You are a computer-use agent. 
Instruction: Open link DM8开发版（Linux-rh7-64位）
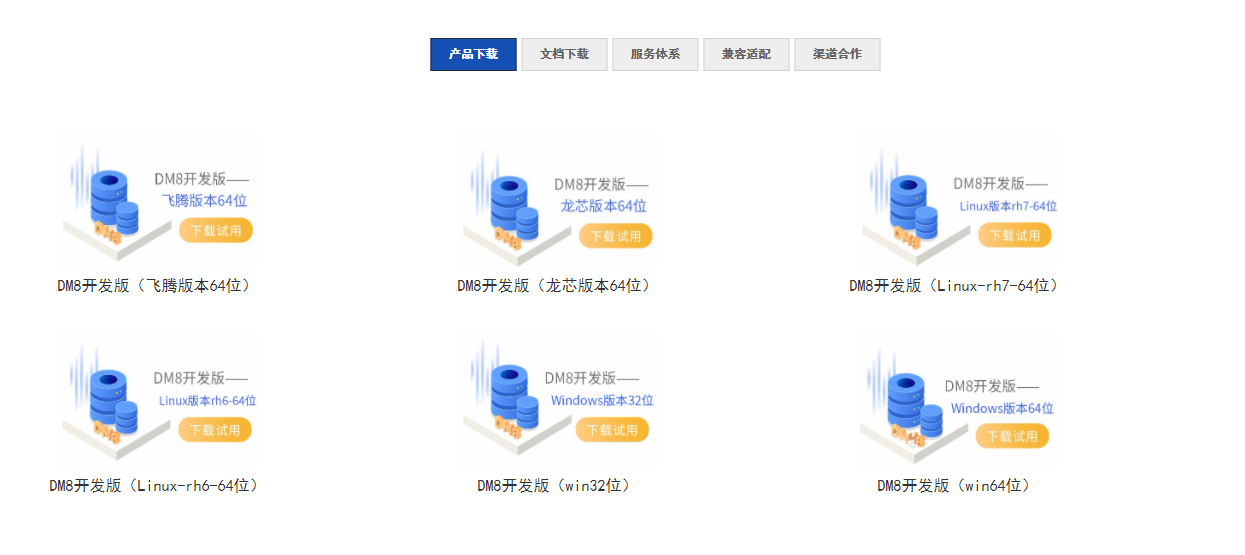(x=954, y=285)
